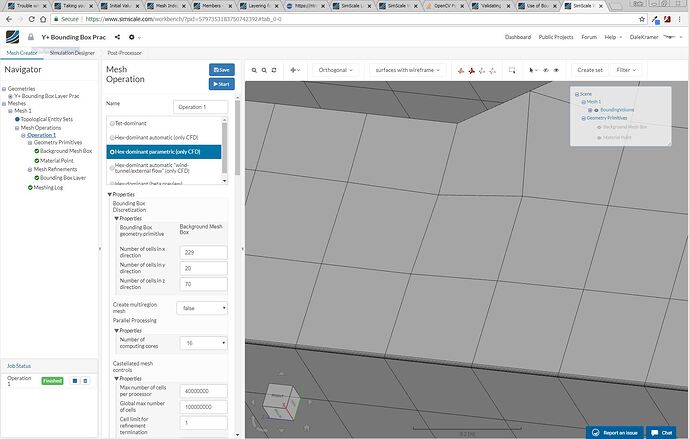Toggle BoundingVolume eye in scene tree
Image resolution: width=690 pixels, height=439 pixels.
pyautogui.click(x=596, y=110)
